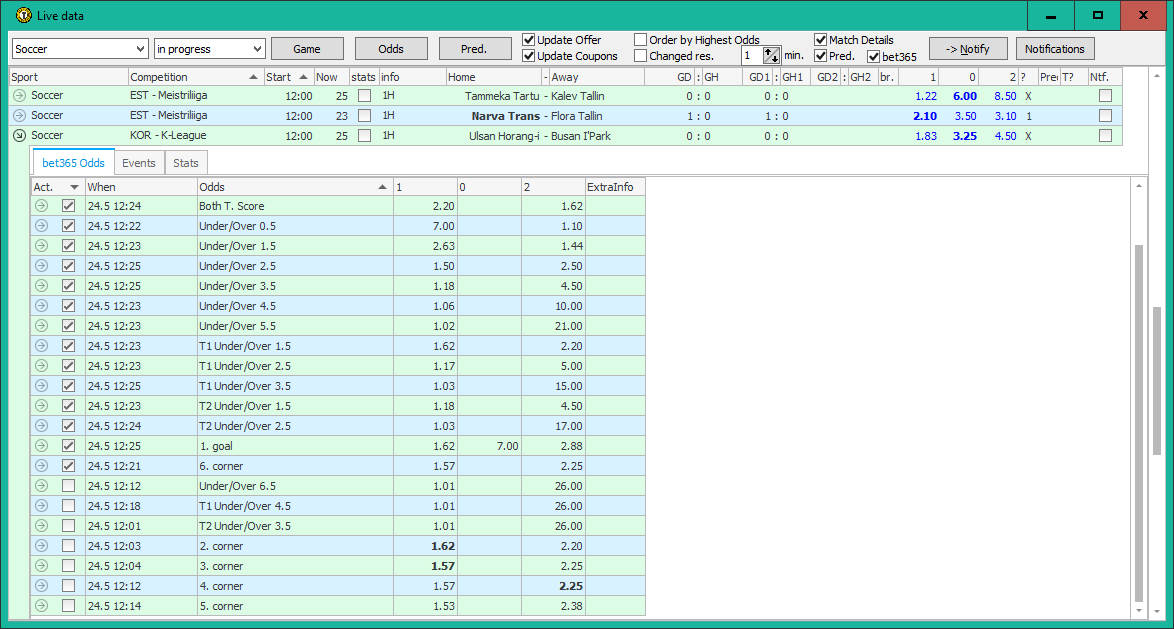Click the arrow icon on the 6. corner row
The width and height of the screenshot is (1174, 629).
point(40,466)
